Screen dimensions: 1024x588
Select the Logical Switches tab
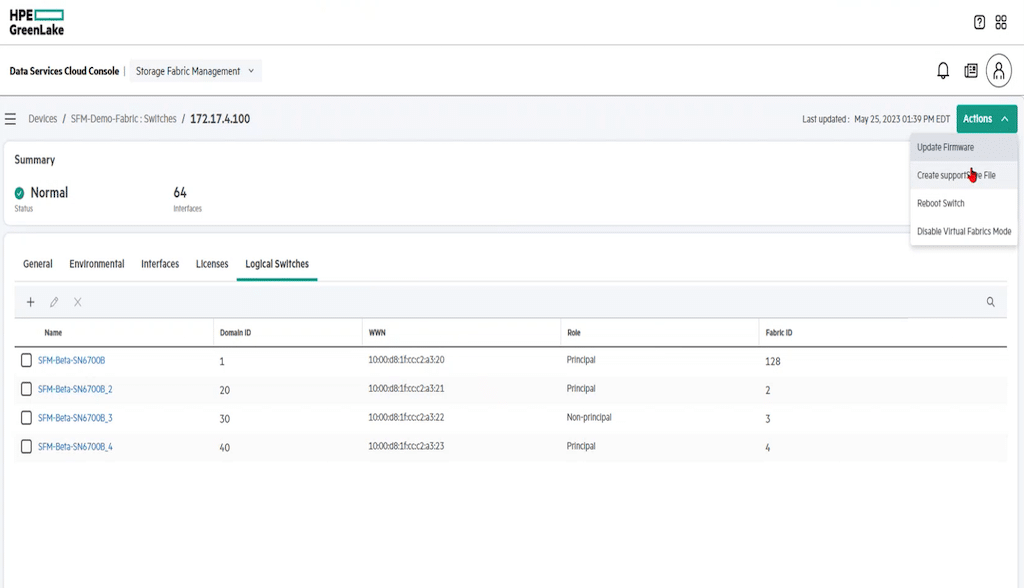(277, 264)
